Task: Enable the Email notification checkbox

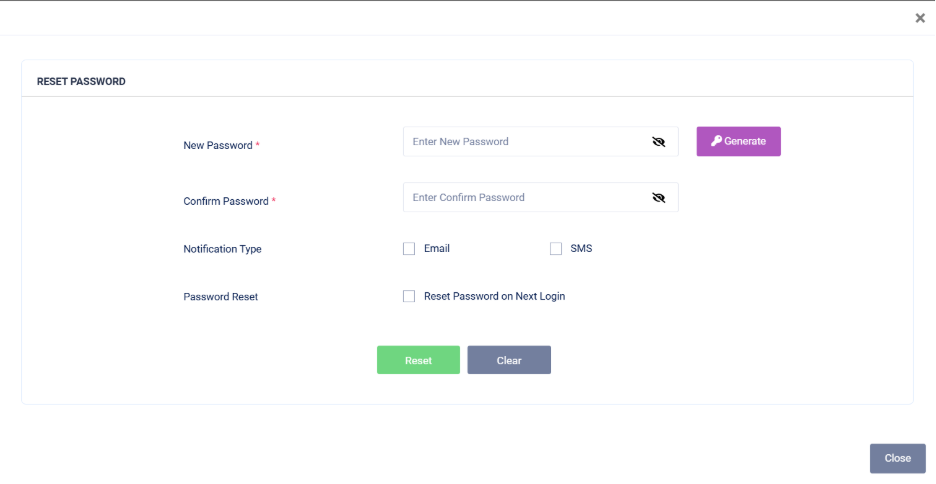Action: 409,249
